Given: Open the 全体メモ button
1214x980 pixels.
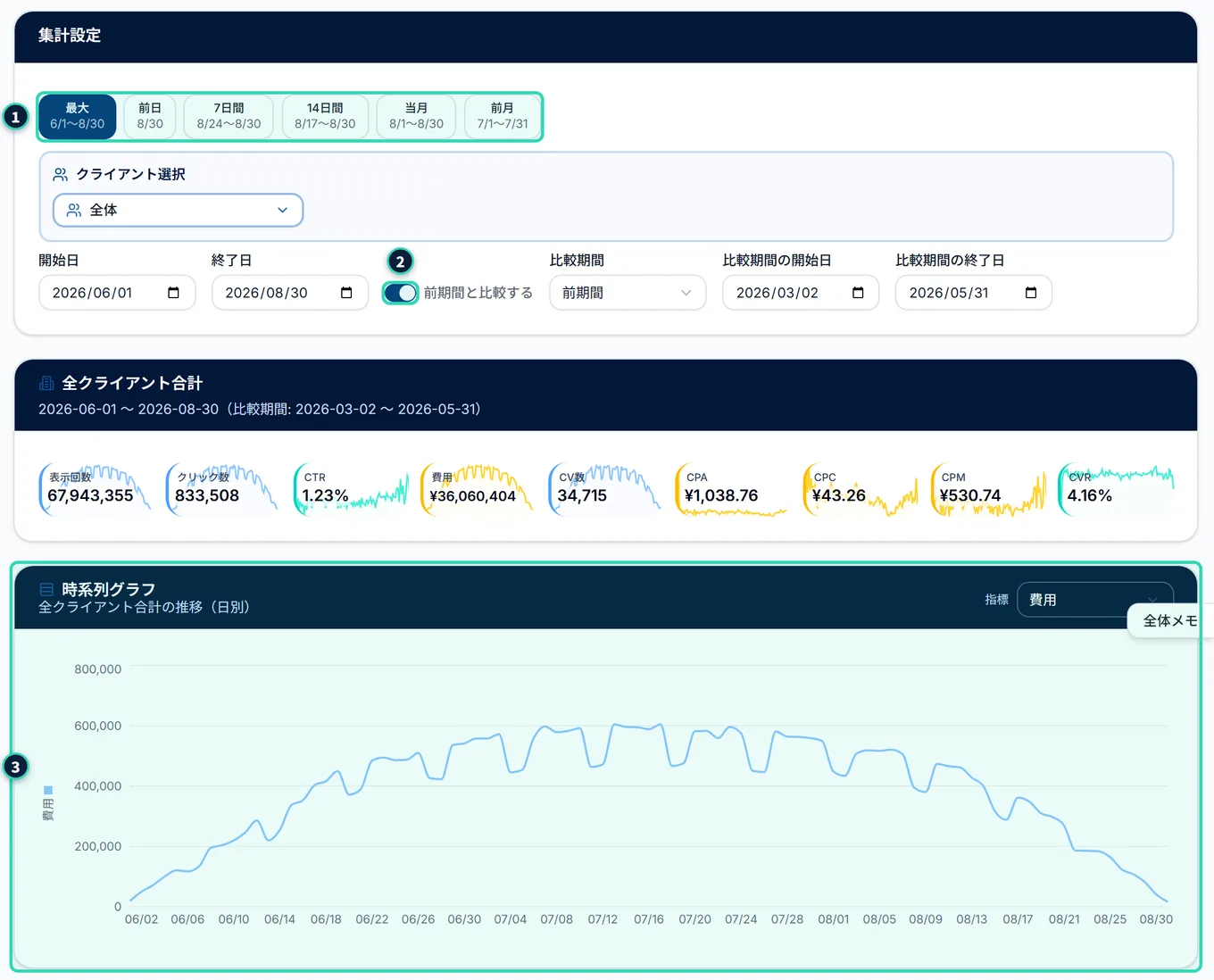Looking at the screenshot, I should click(x=1170, y=620).
